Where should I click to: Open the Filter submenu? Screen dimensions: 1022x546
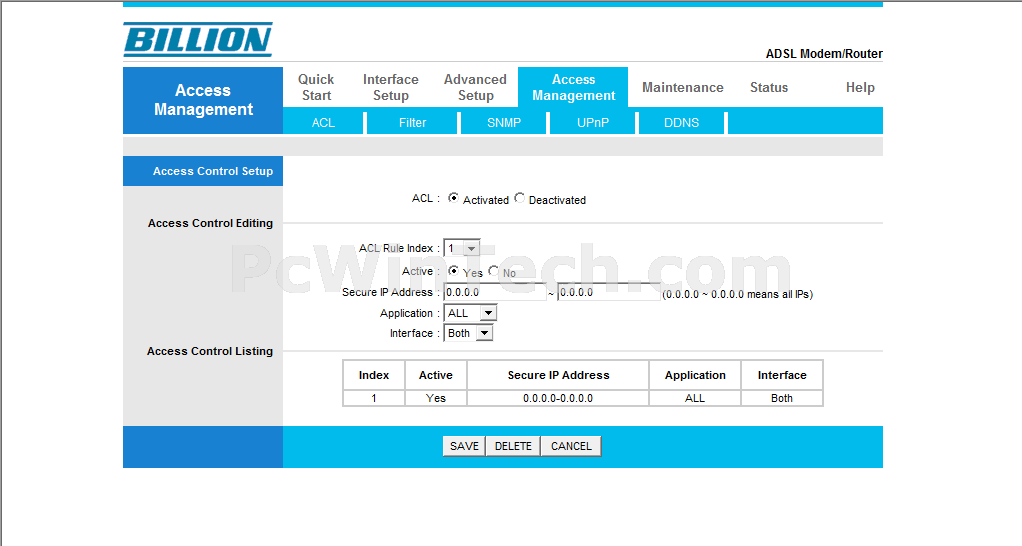(412, 122)
